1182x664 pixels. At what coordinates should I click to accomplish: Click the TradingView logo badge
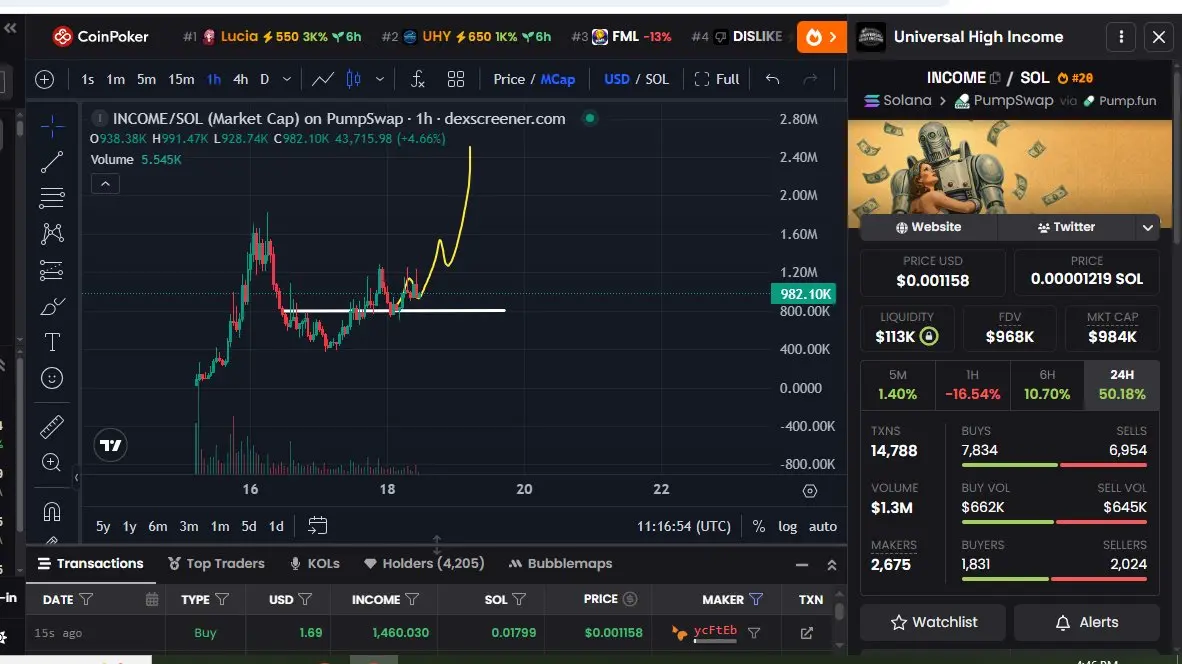[111, 445]
